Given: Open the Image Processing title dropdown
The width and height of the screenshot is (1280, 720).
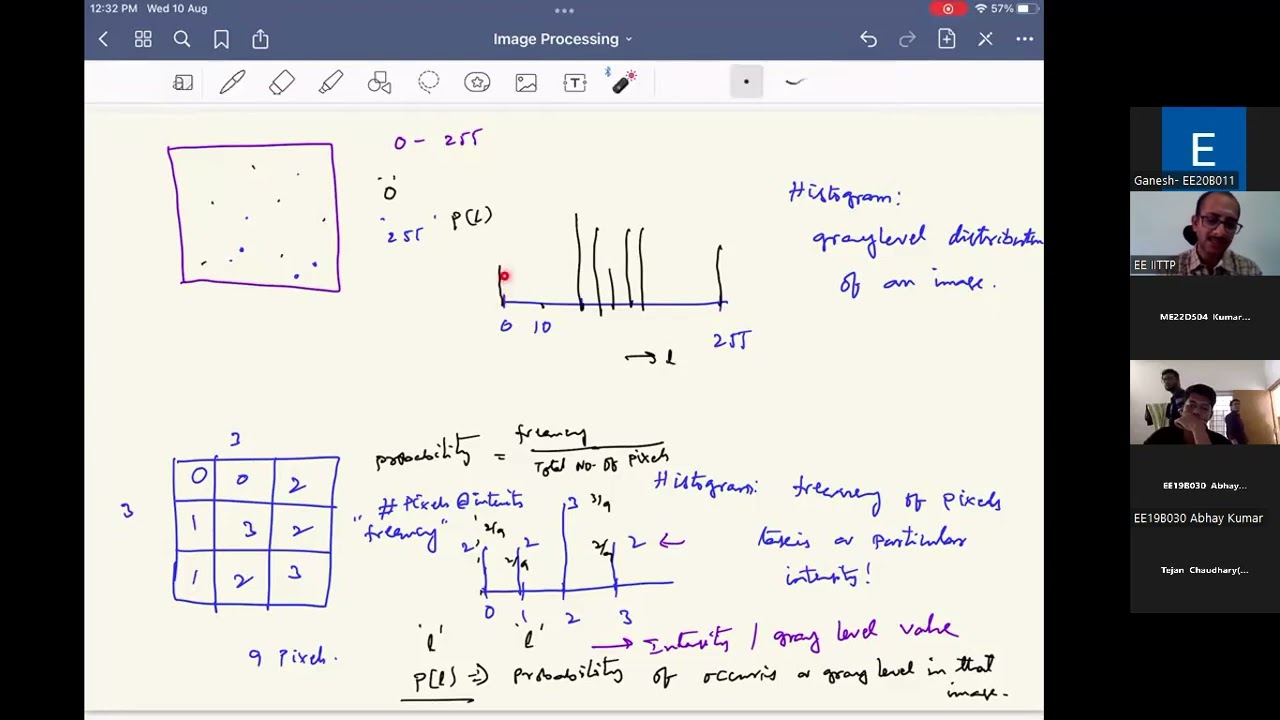Looking at the screenshot, I should 562,39.
